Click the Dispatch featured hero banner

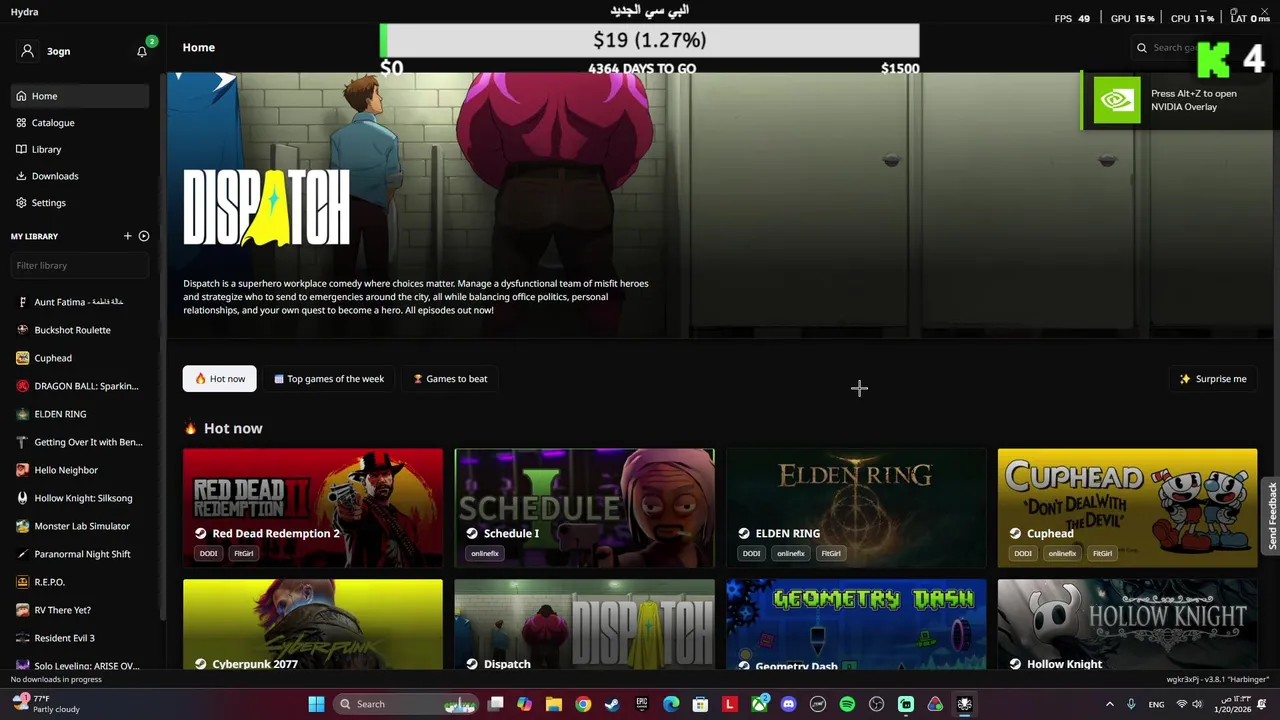tap(720, 205)
